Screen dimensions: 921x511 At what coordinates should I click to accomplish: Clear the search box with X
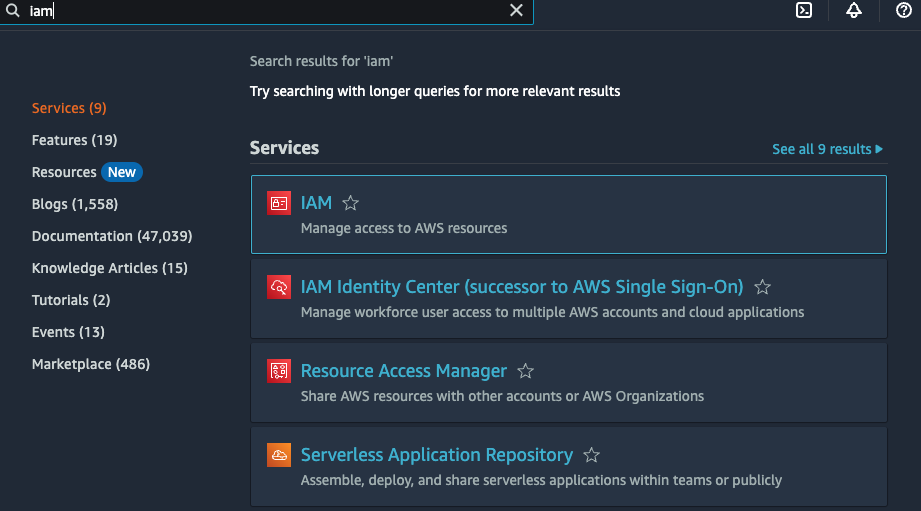coord(516,11)
